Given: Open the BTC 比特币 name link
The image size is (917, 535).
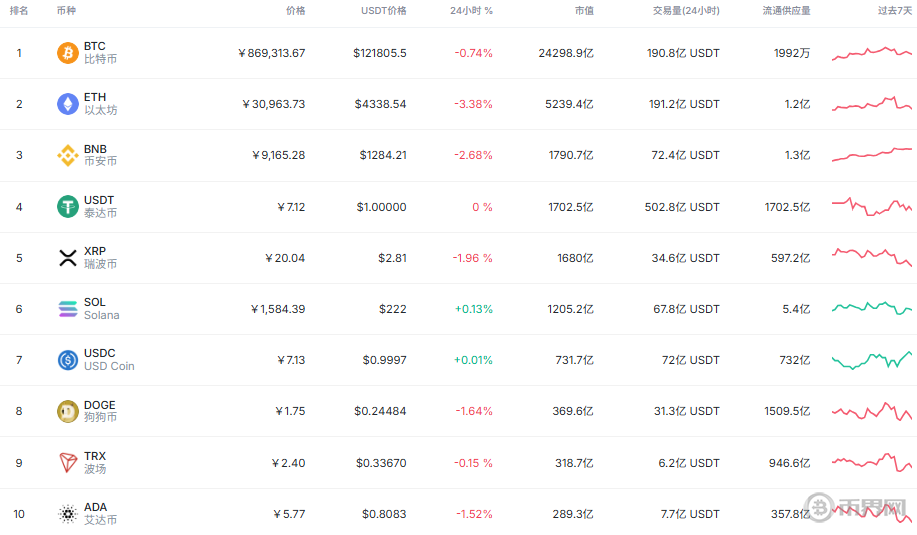Looking at the screenshot, I should pos(100,53).
